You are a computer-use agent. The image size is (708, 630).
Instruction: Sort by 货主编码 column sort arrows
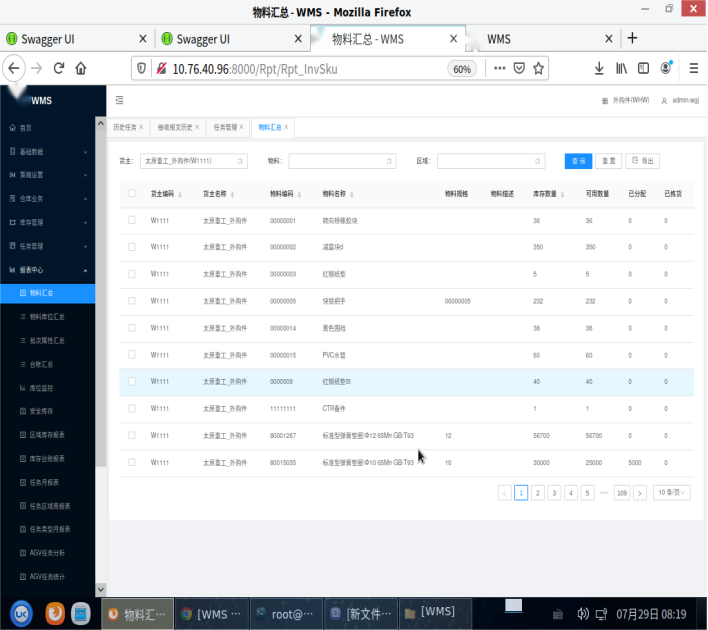click(x=180, y=194)
